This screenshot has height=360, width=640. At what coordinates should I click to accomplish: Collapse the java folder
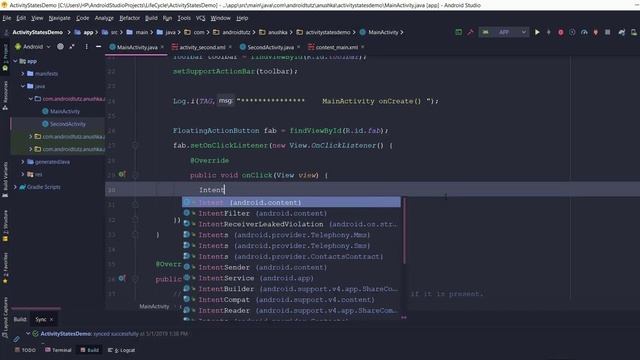(x=23, y=86)
